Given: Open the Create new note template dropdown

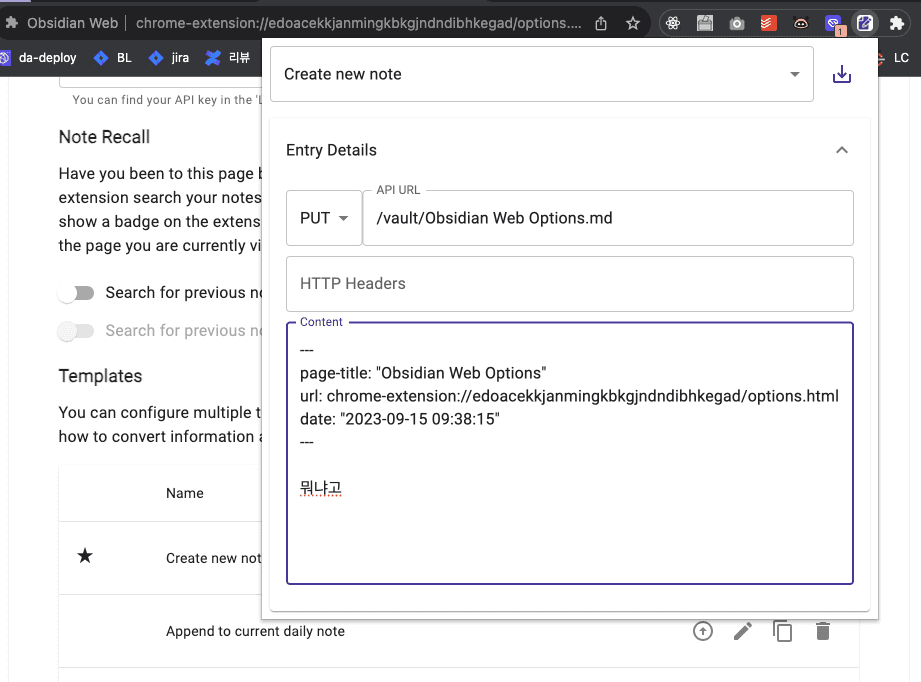Looking at the screenshot, I should point(542,74).
